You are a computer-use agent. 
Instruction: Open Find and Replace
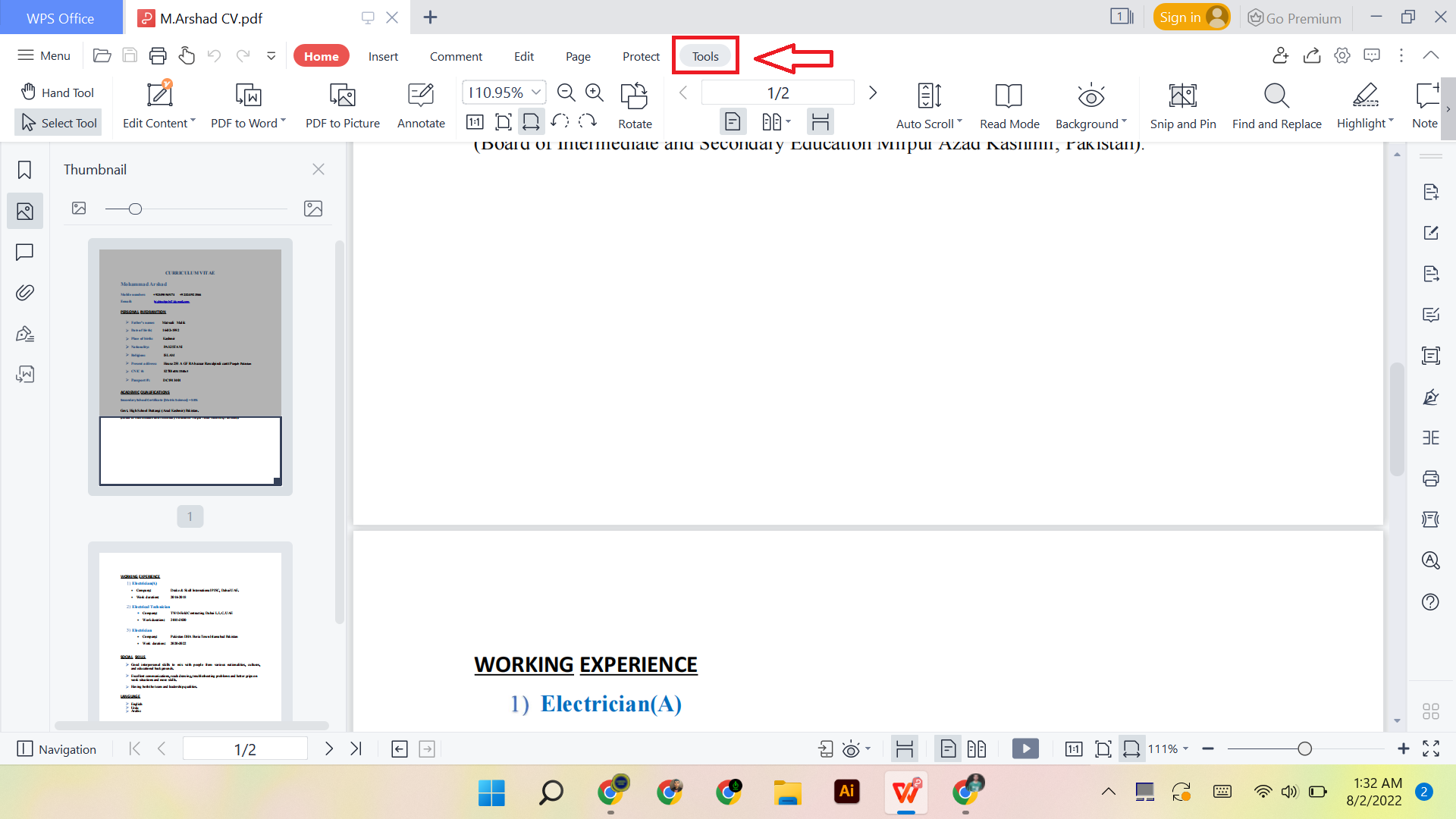pyautogui.click(x=1276, y=105)
